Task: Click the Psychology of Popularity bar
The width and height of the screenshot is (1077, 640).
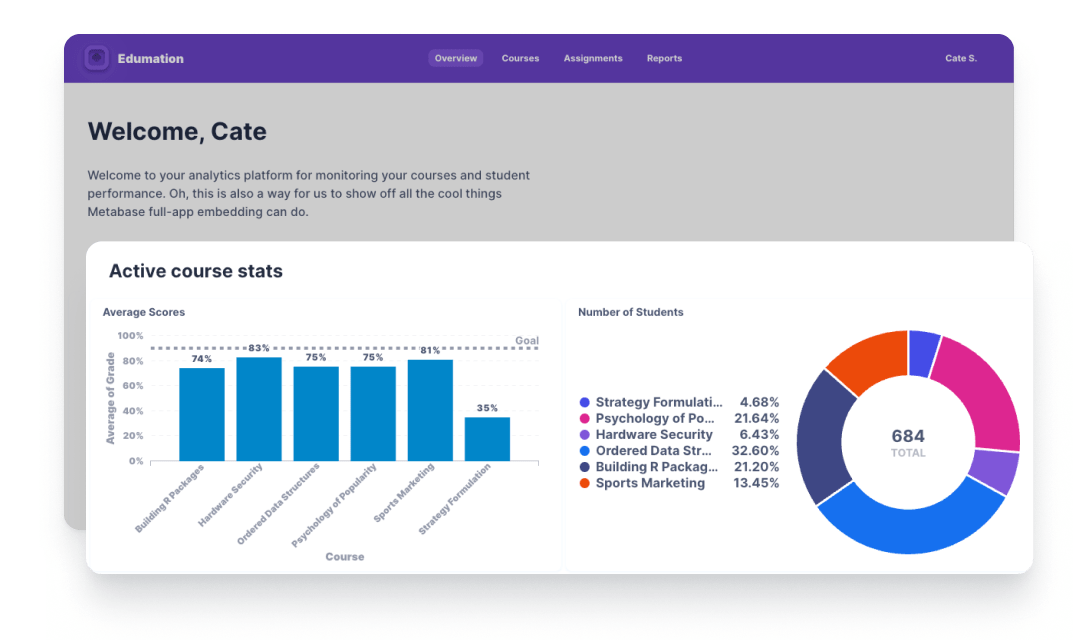Action: pos(373,413)
